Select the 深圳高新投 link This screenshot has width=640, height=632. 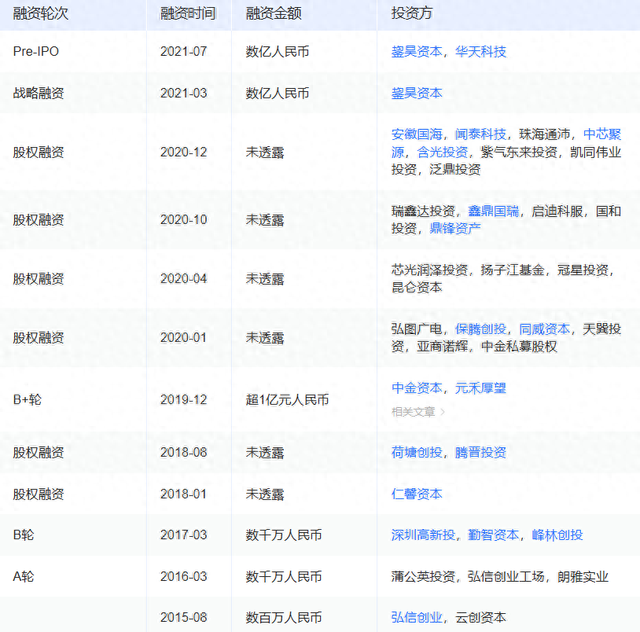pos(423,535)
